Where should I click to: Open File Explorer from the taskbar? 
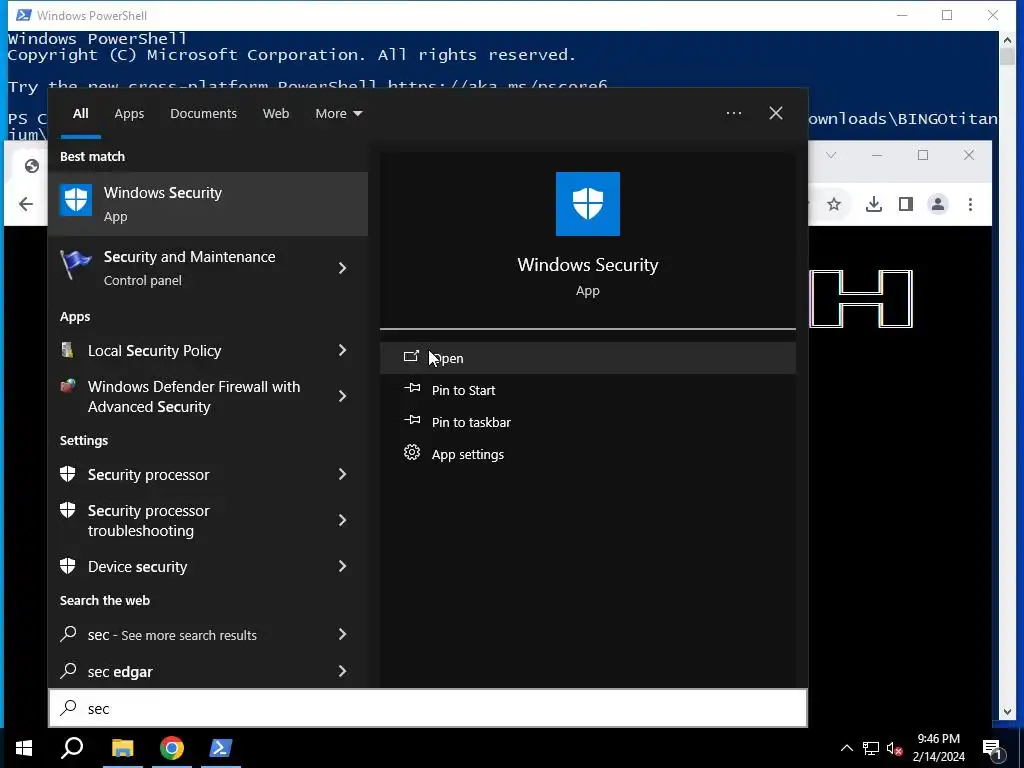pyautogui.click(x=122, y=748)
